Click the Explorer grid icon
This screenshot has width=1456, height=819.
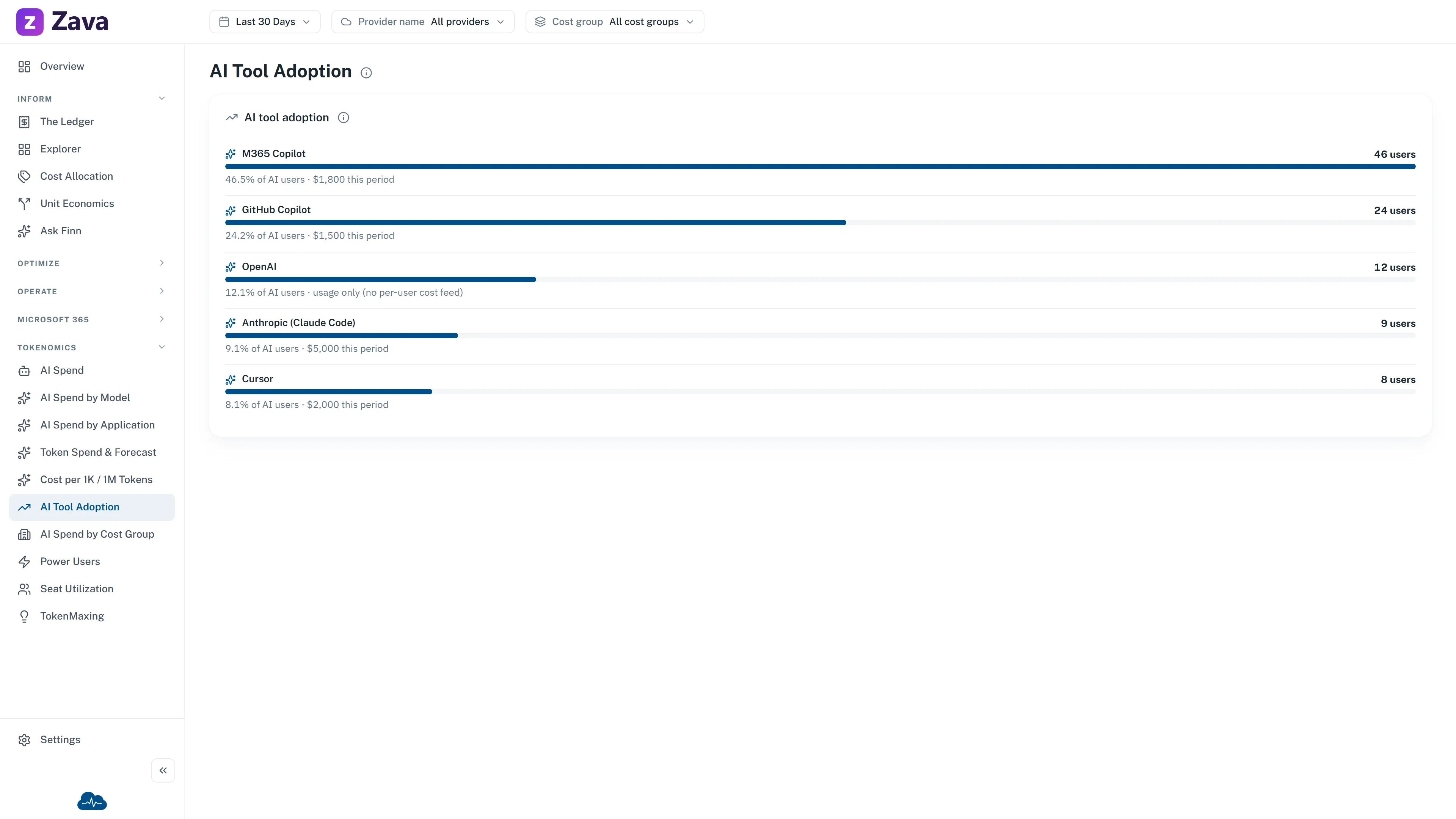tap(24, 149)
